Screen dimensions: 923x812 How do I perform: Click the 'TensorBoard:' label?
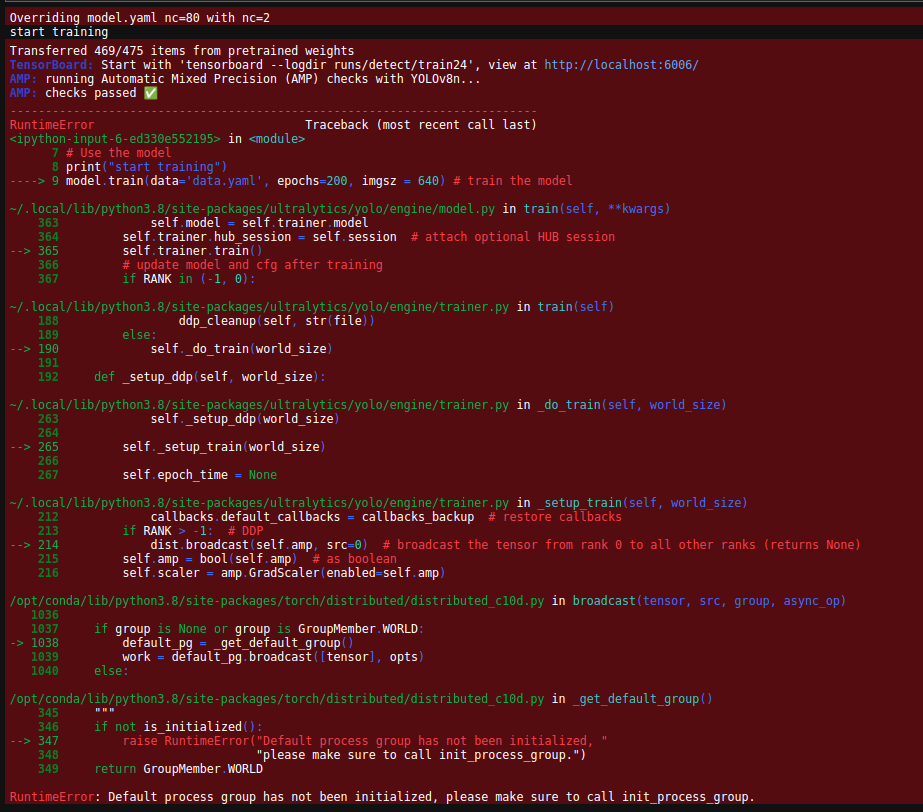click(51, 65)
